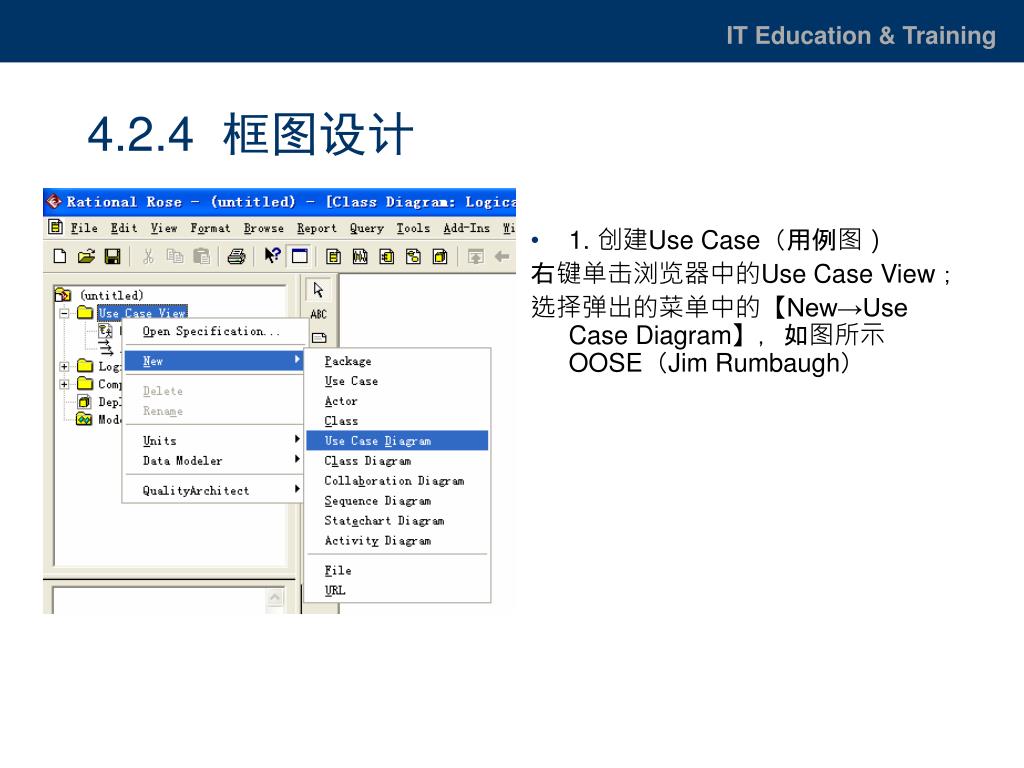Click the Paste clipboard icon
The width and height of the screenshot is (1024, 768).
point(202,257)
